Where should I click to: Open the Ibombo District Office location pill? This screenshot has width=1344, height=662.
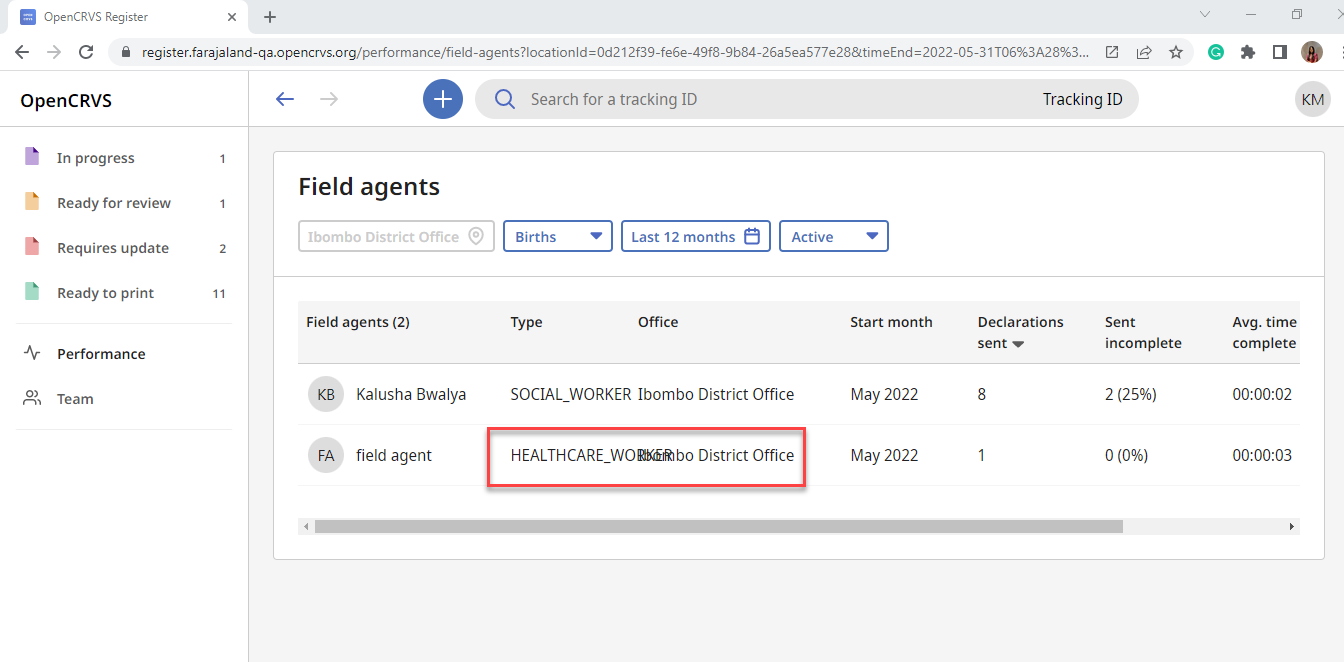click(x=395, y=236)
